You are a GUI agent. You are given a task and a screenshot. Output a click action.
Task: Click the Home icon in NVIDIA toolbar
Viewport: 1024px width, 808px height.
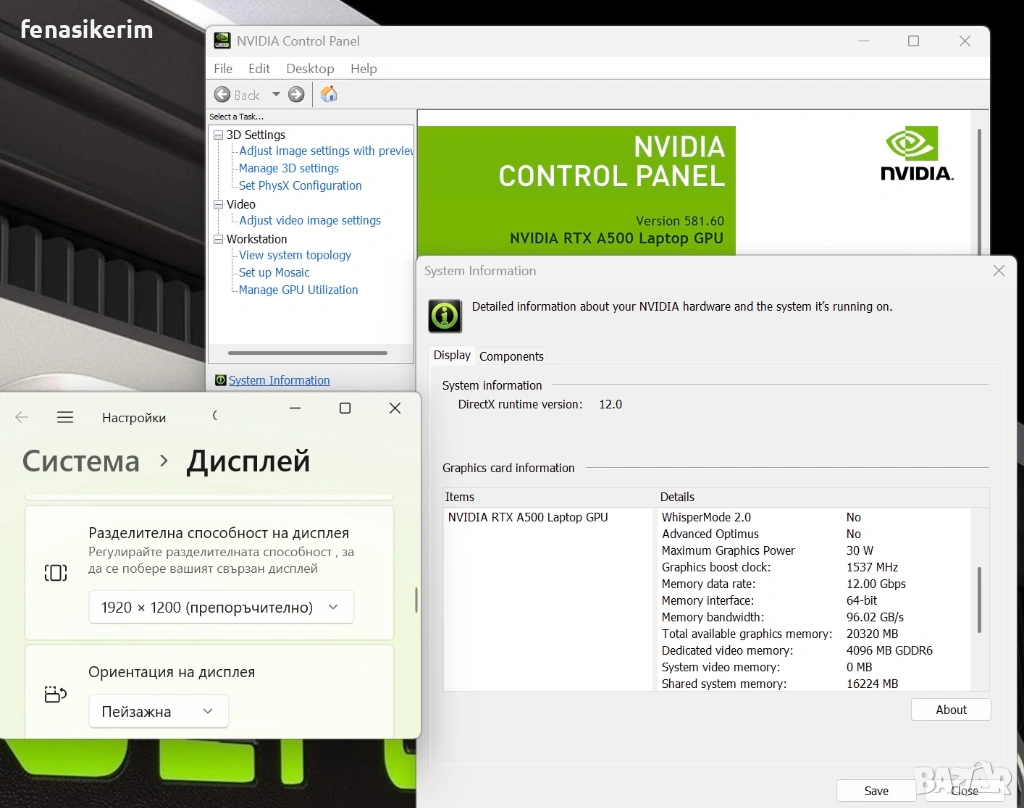[x=329, y=94]
